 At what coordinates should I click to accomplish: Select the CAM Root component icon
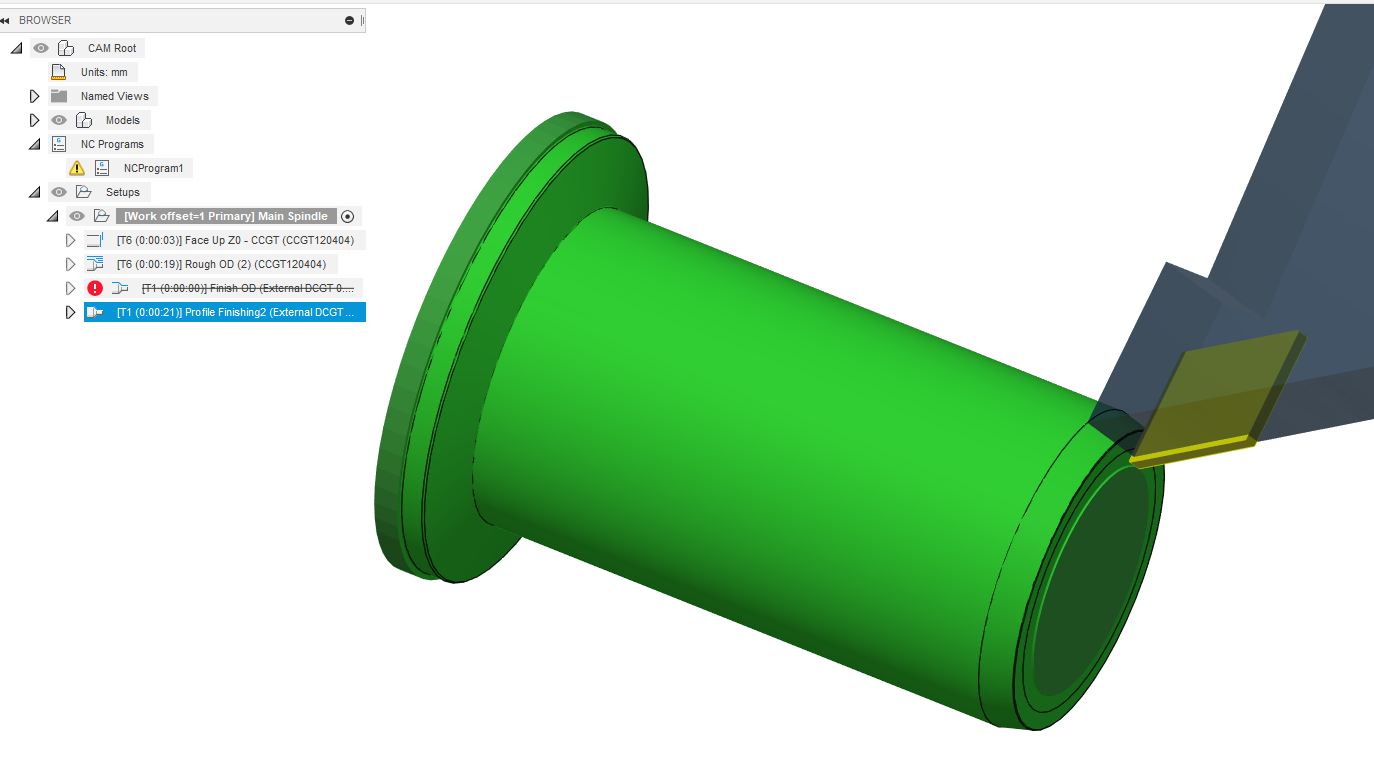coord(67,47)
